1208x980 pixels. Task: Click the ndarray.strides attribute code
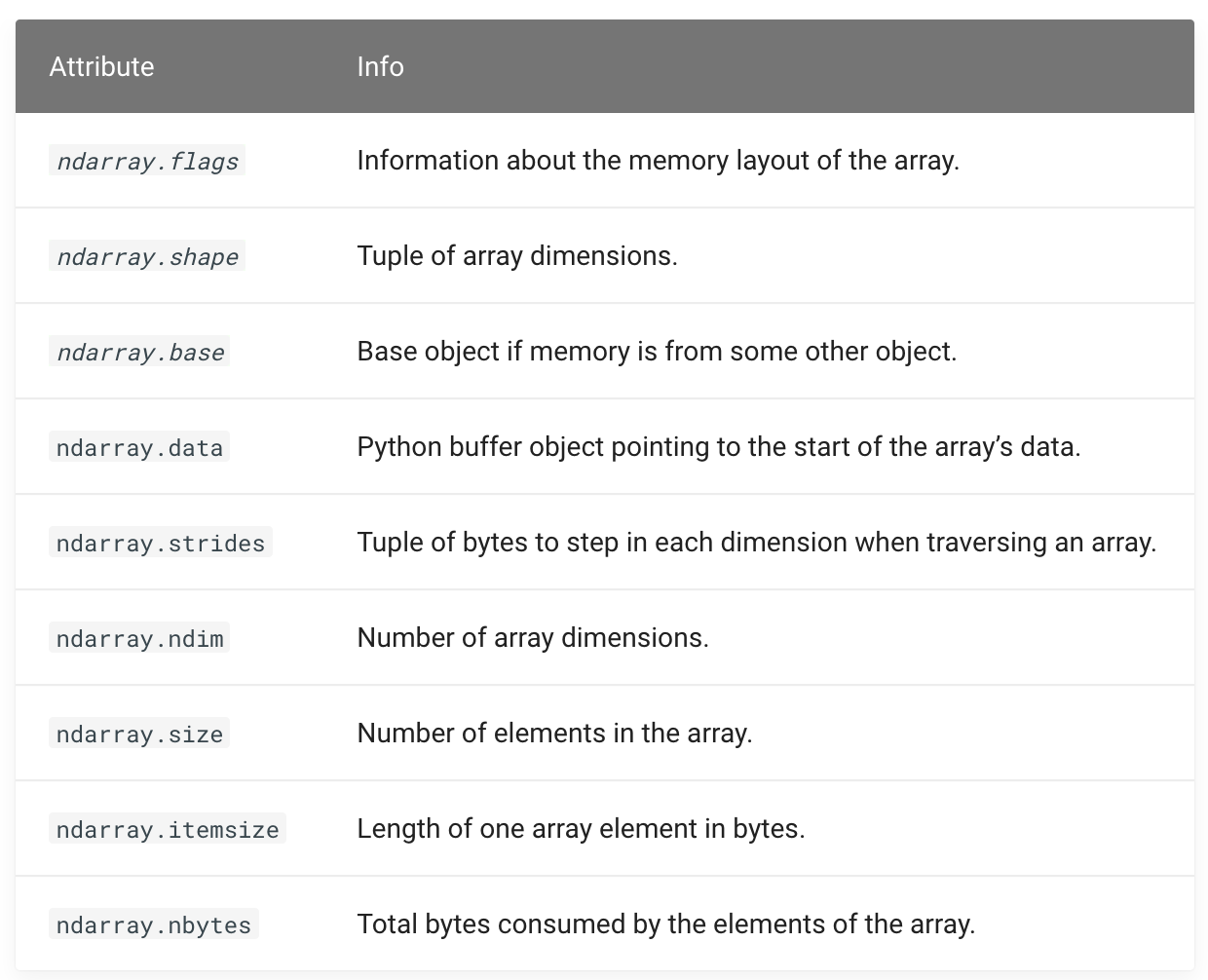tap(161, 543)
